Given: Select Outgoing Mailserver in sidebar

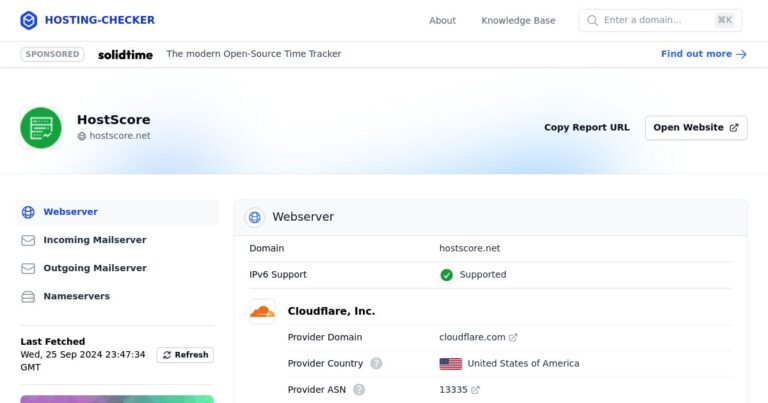Looking at the screenshot, I should point(118,268).
